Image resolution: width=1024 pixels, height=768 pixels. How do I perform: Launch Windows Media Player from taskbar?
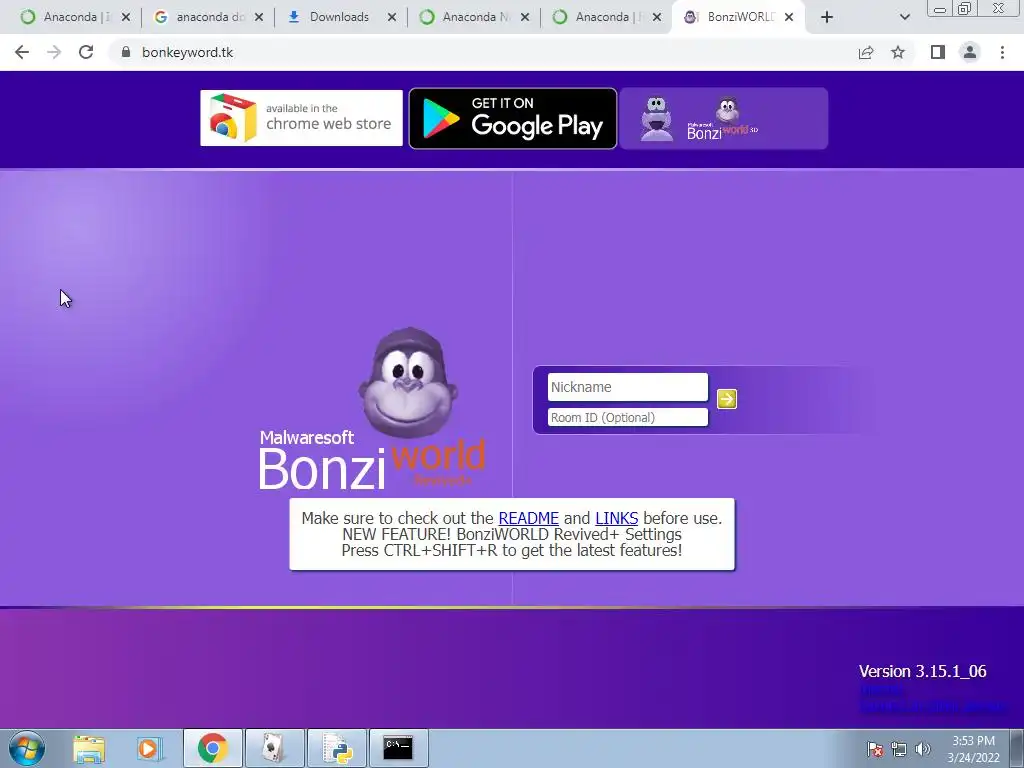[x=150, y=749]
